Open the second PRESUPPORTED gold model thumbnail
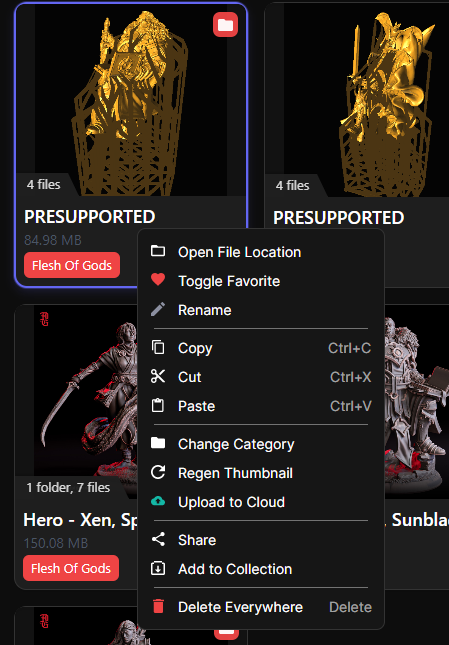449x645 pixels. click(x=357, y=100)
